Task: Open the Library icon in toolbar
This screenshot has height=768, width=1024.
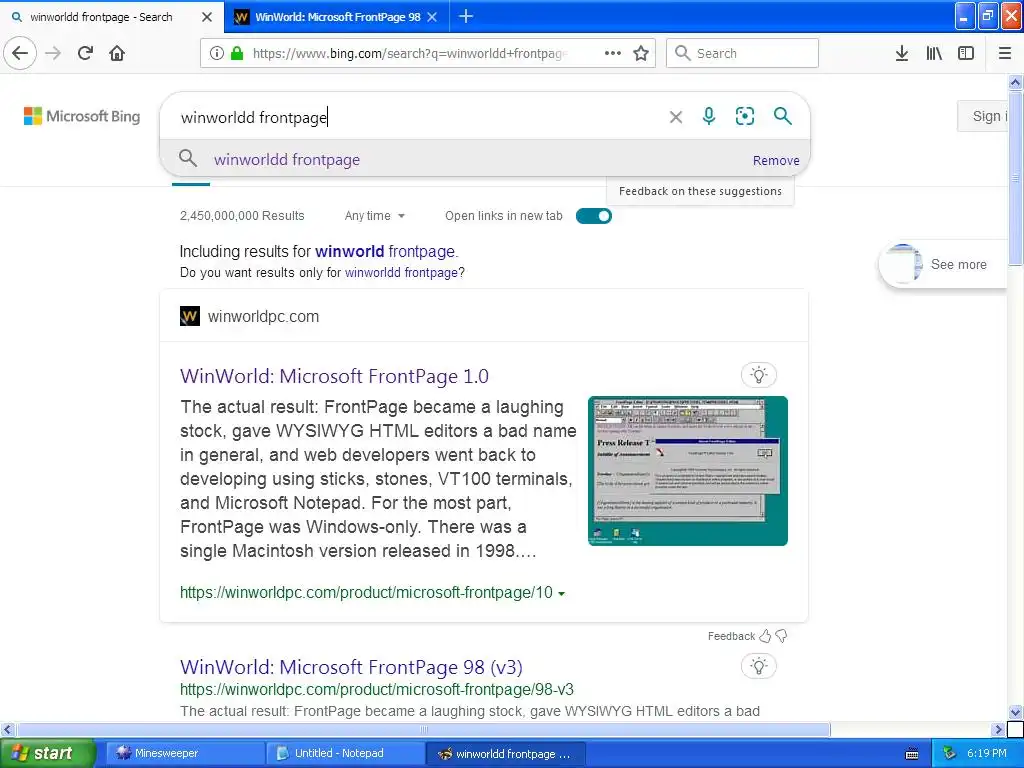Action: tap(934, 53)
